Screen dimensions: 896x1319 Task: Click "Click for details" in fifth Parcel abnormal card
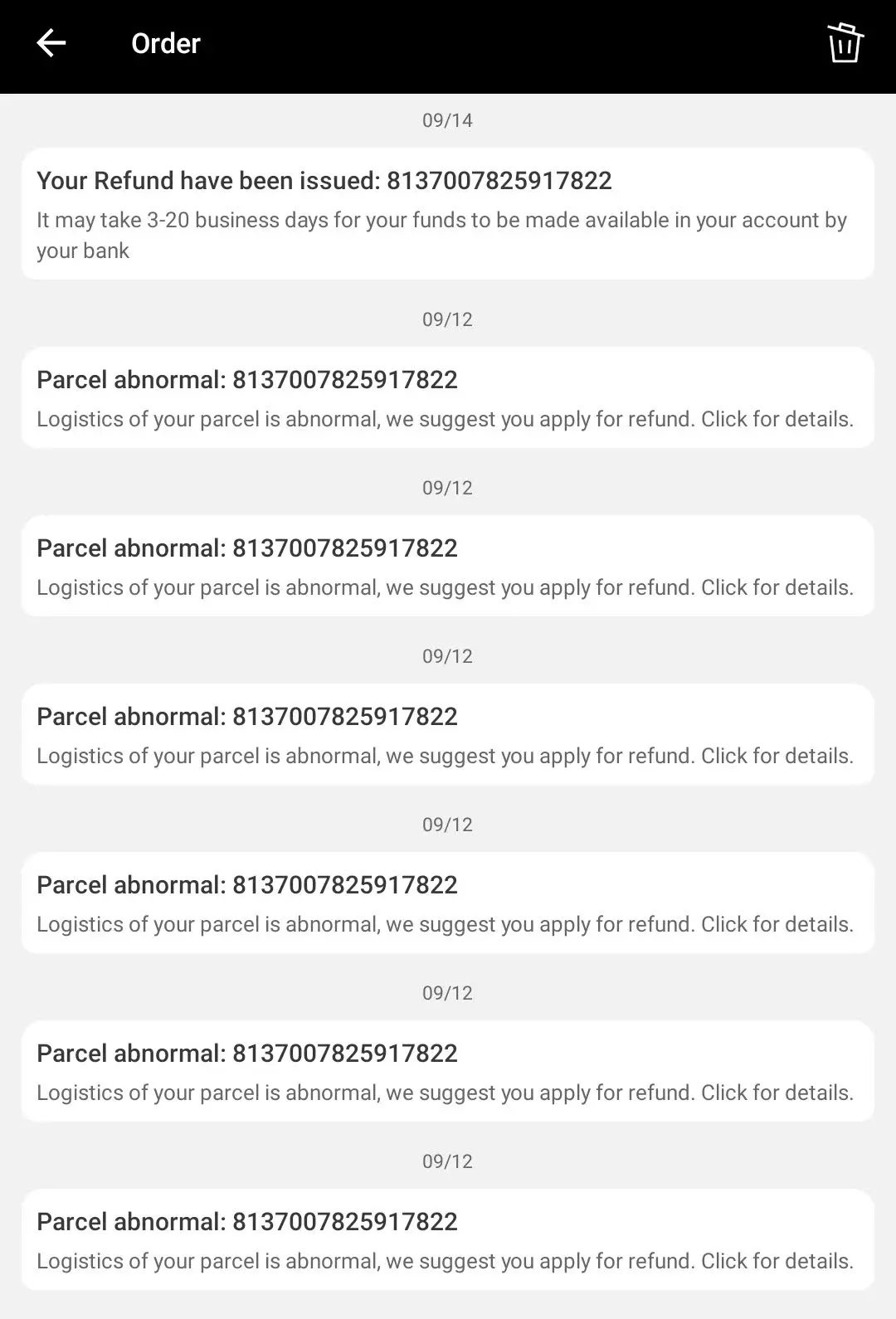point(777,1093)
